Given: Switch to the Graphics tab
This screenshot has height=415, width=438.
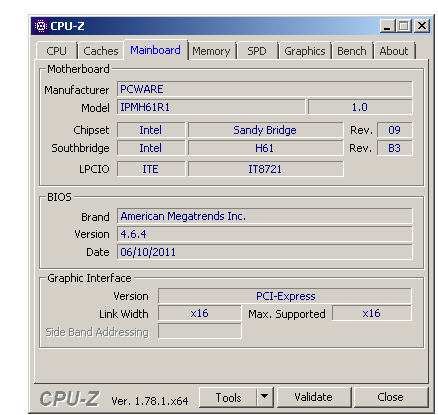Looking at the screenshot, I should tap(305, 51).
